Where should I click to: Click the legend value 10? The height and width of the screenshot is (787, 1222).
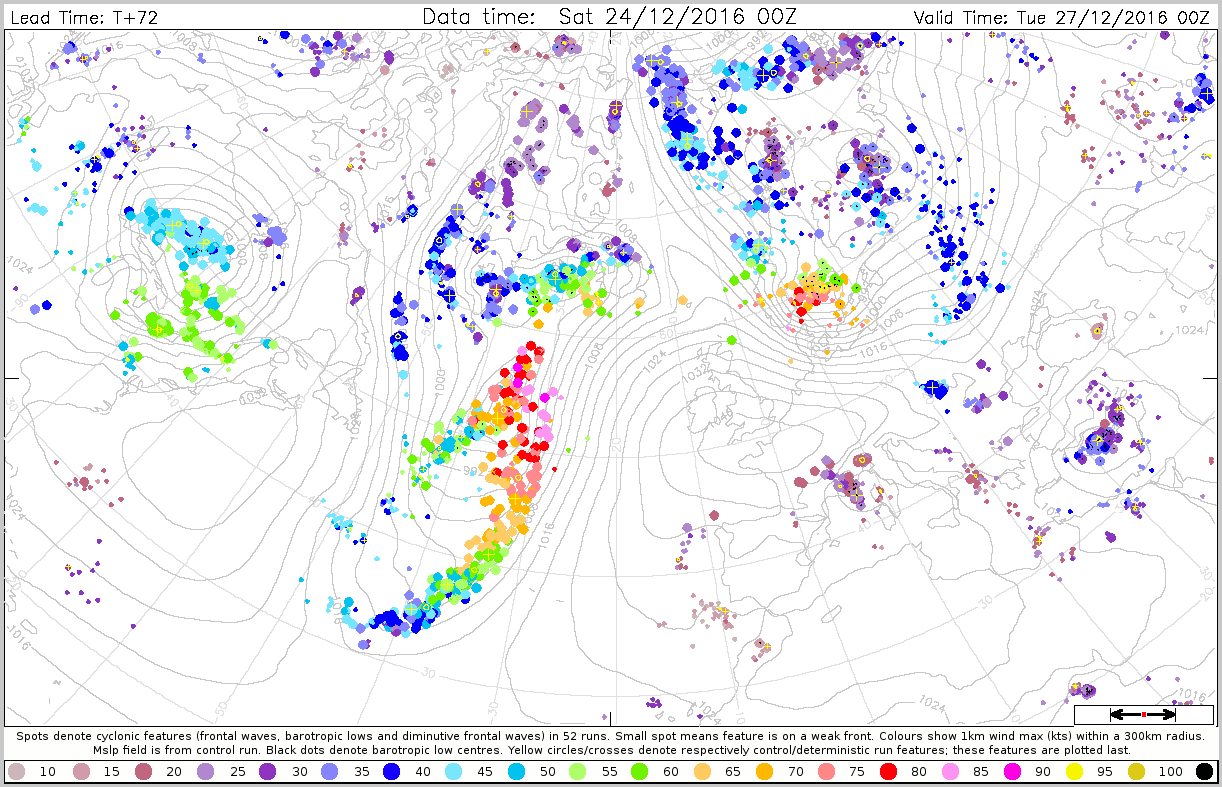(48, 772)
